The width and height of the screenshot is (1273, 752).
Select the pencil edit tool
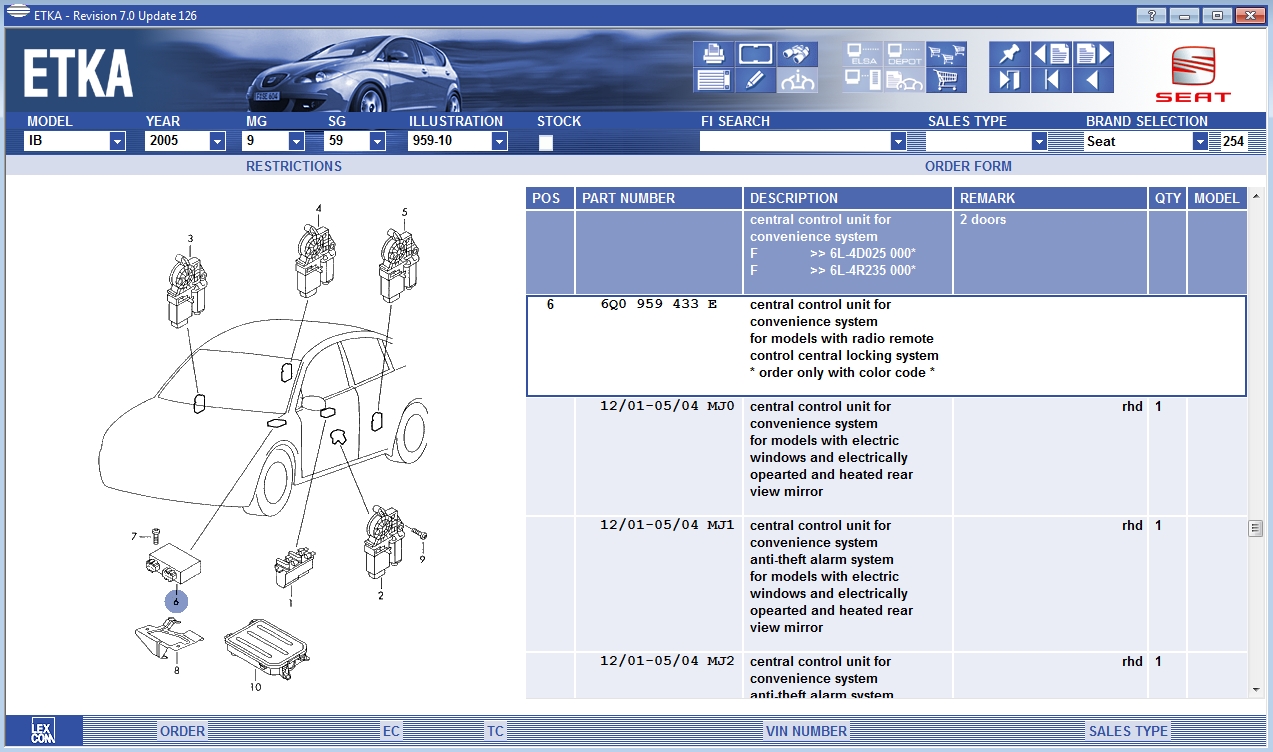click(755, 80)
